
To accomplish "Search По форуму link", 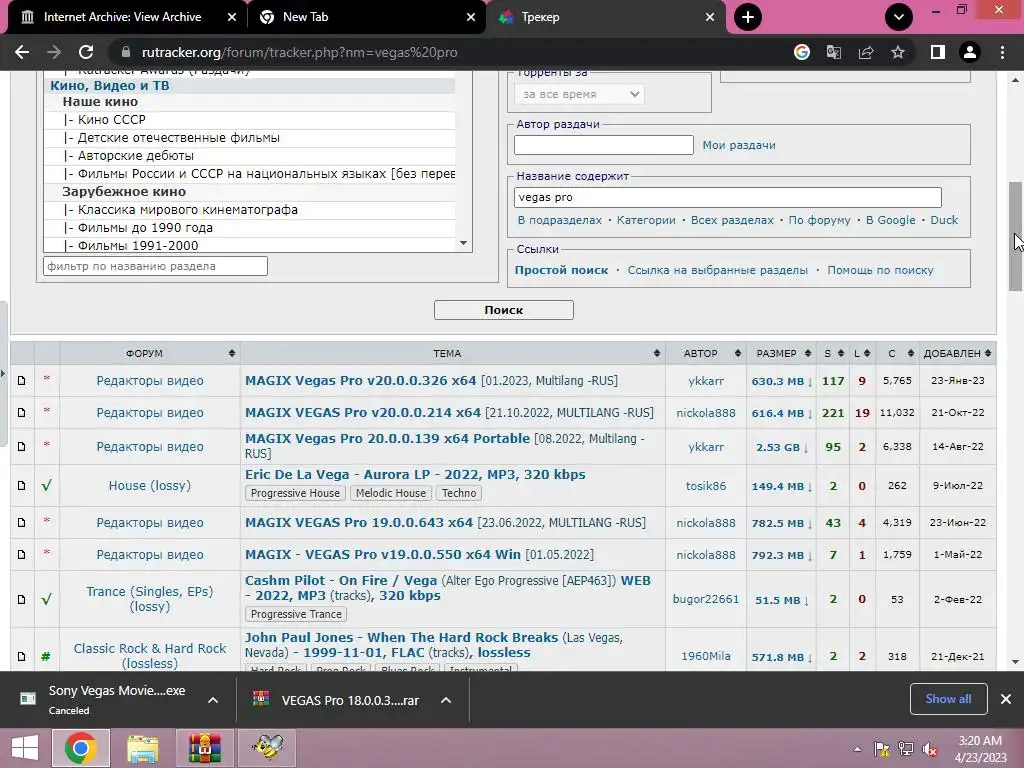I will [x=820, y=220].
